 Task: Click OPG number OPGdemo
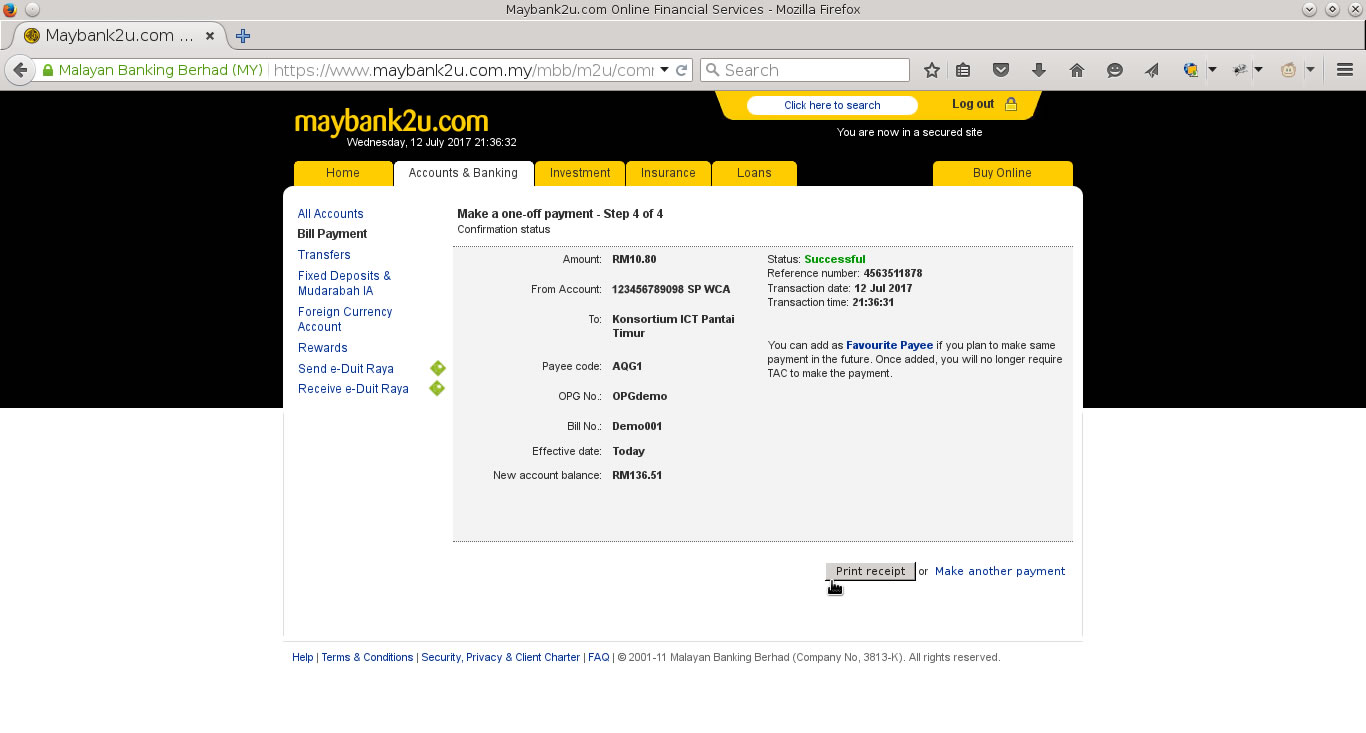tap(640, 396)
